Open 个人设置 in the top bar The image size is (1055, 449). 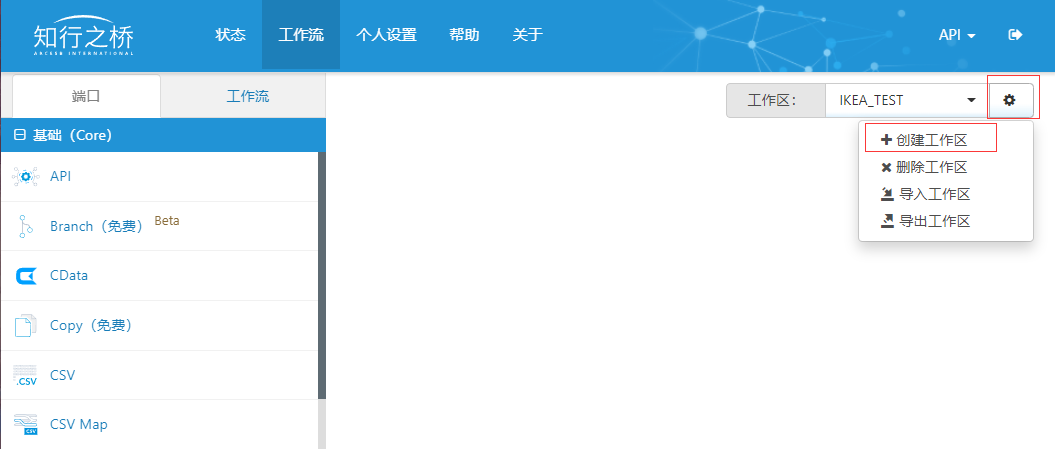tap(386, 35)
